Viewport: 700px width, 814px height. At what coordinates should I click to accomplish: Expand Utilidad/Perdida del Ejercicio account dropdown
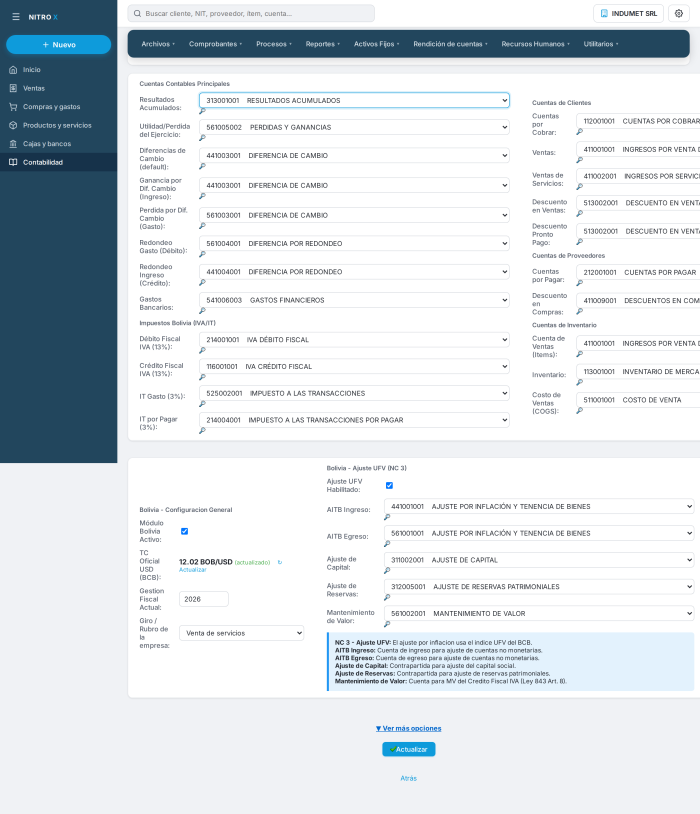coord(354,127)
